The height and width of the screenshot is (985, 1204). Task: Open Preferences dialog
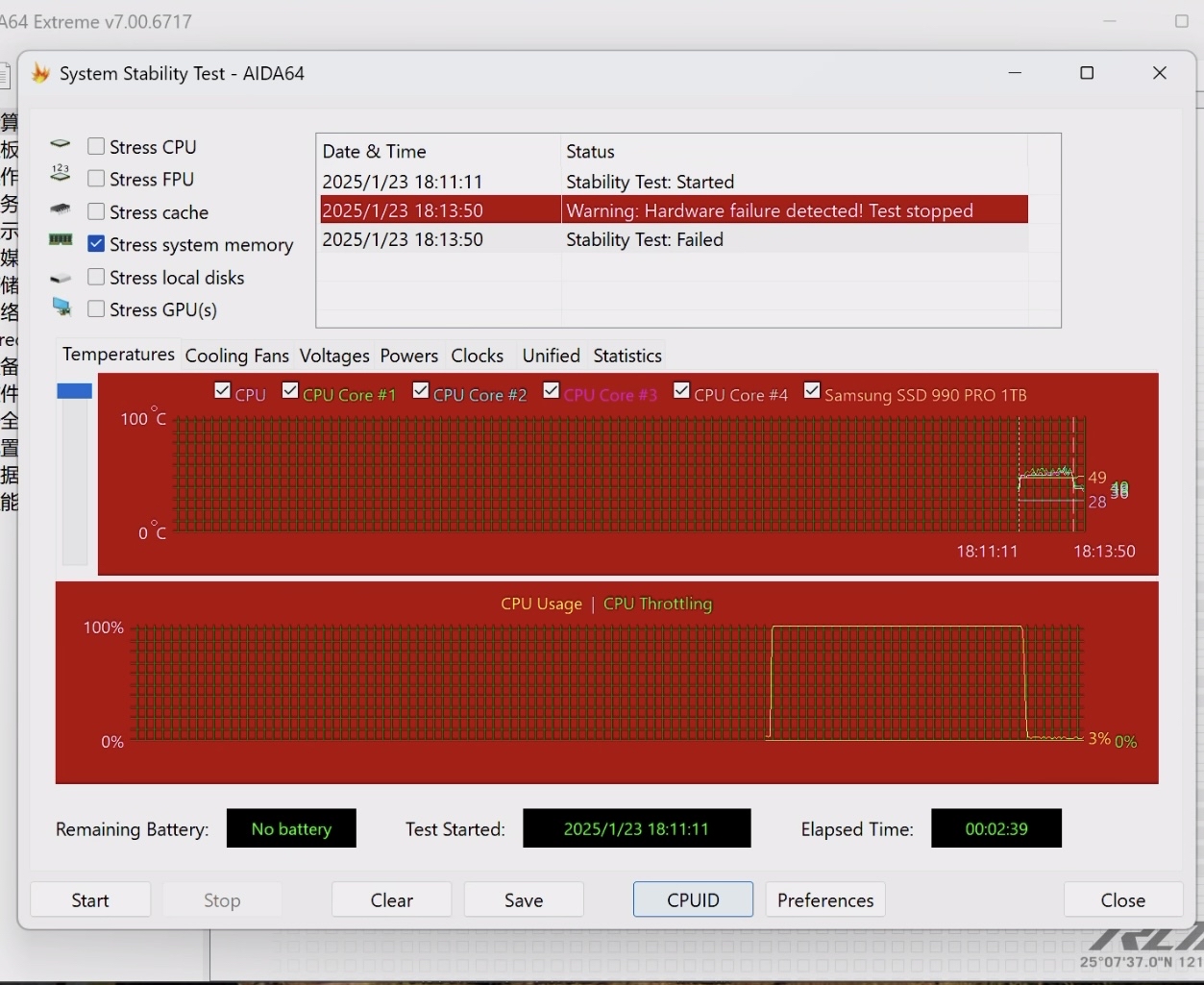(x=825, y=899)
